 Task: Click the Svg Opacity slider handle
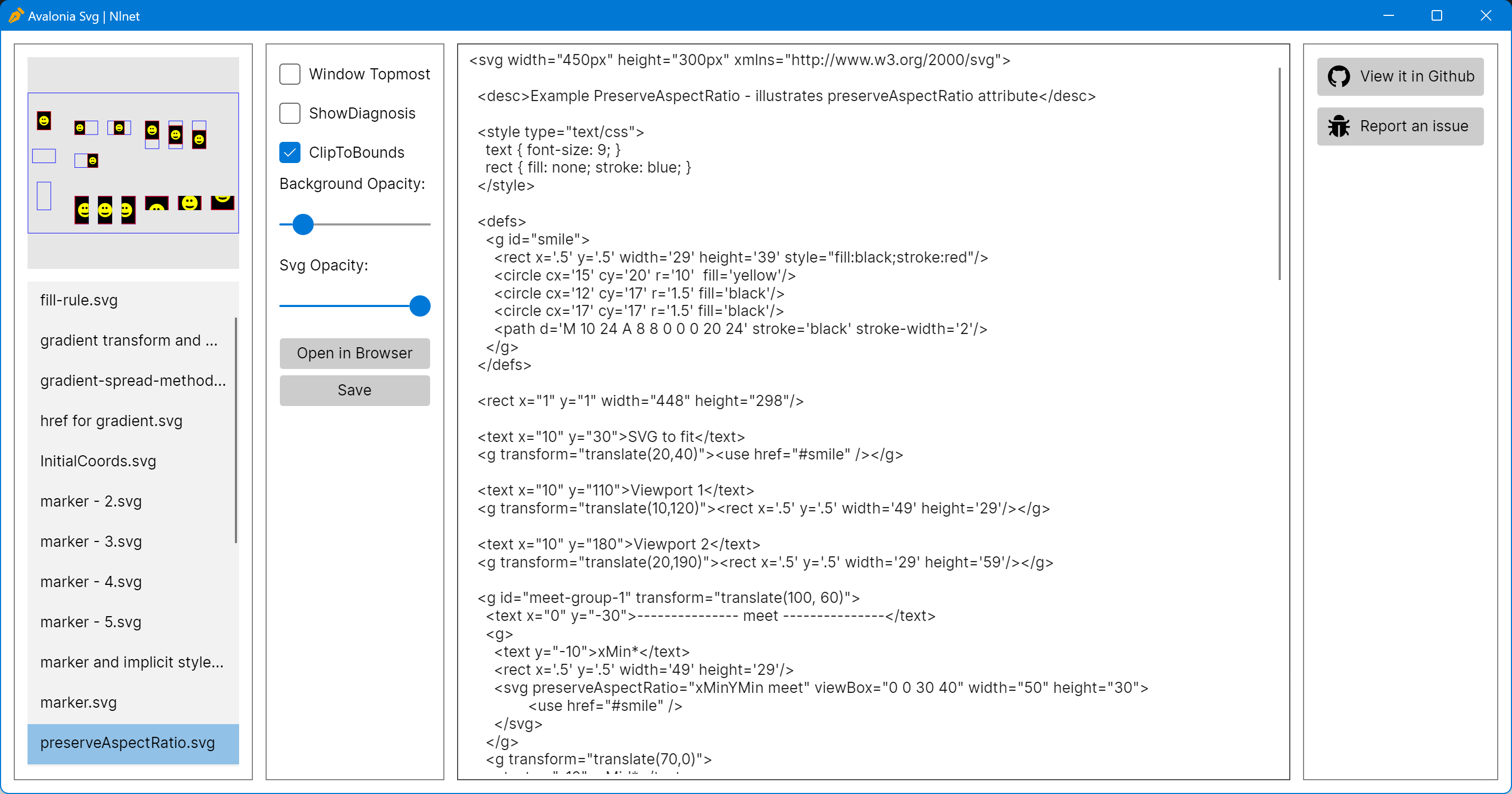(x=420, y=306)
